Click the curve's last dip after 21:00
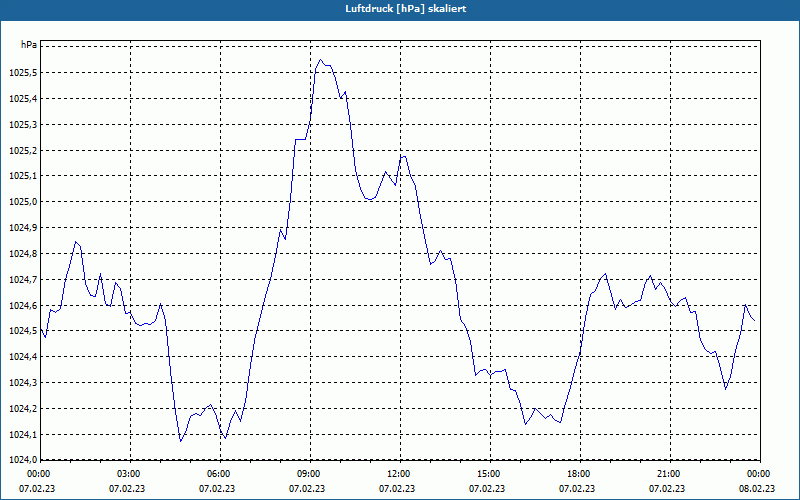 tap(726, 389)
